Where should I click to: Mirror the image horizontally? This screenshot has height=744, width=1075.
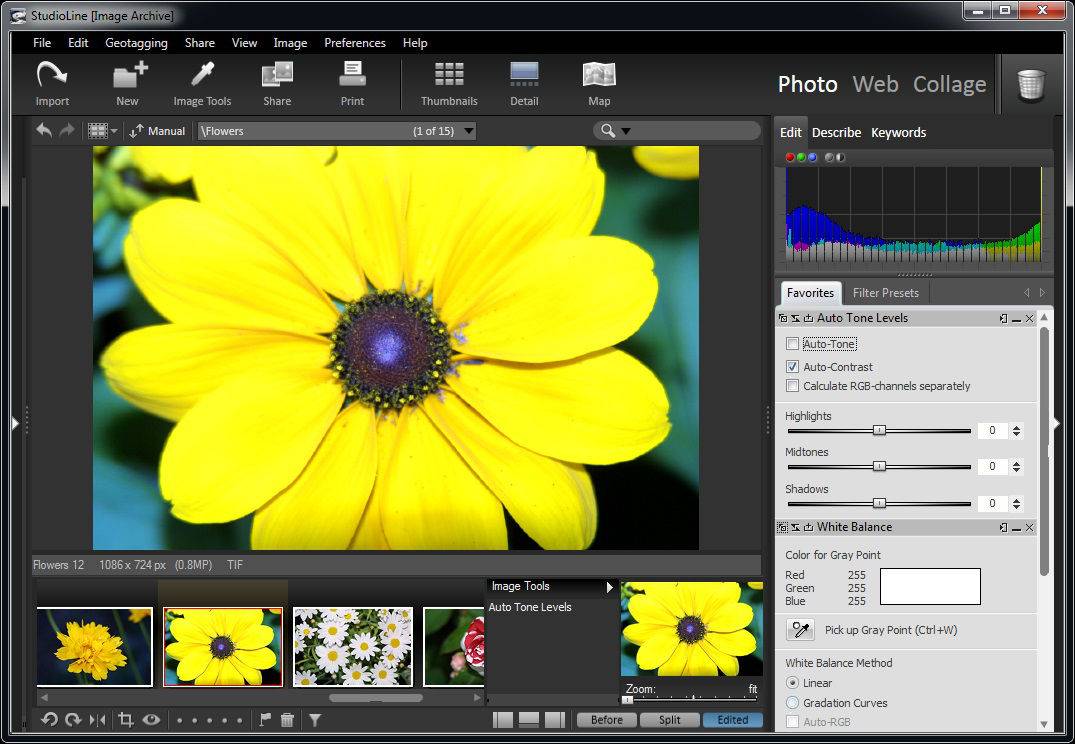tap(97, 719)
